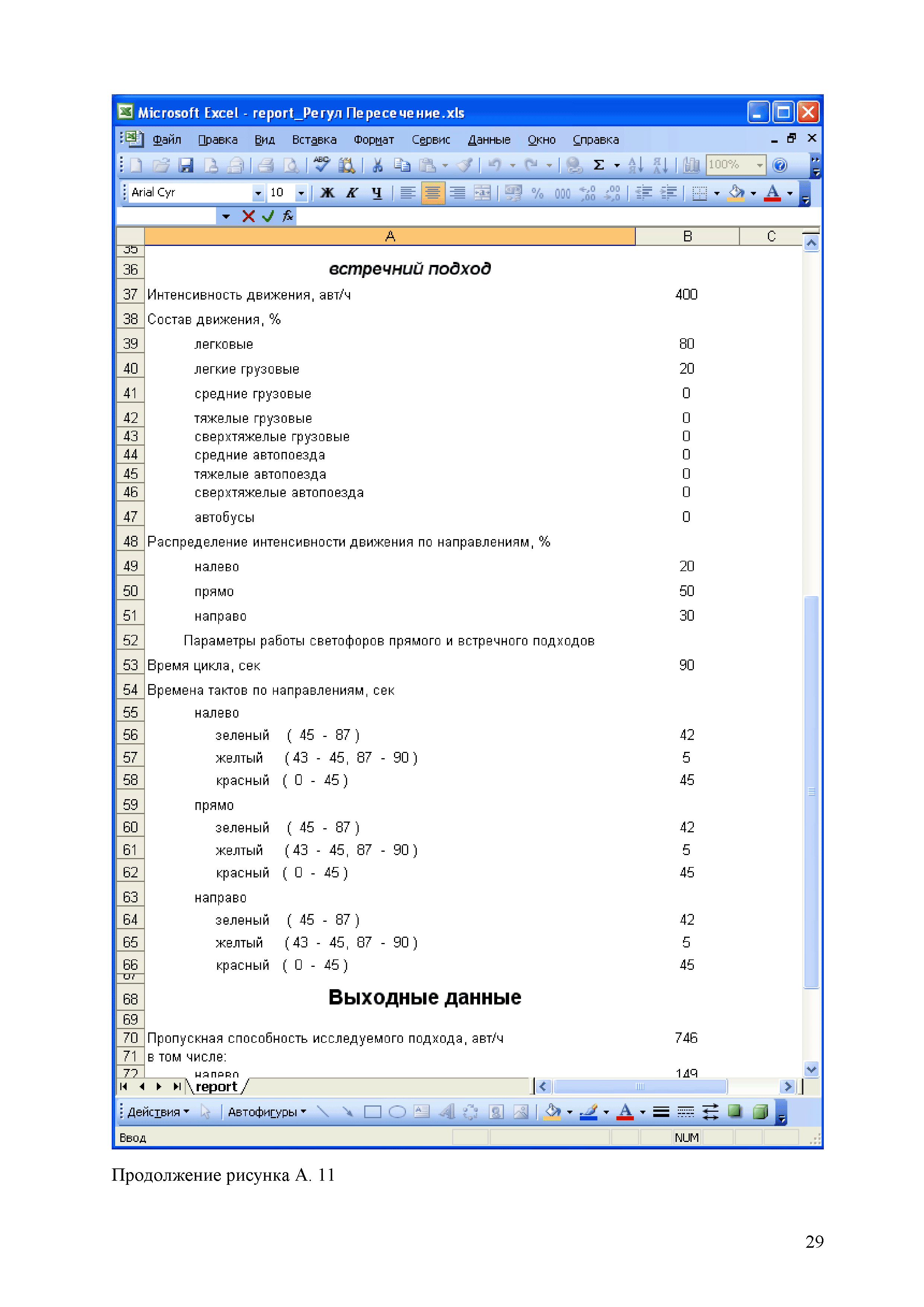Click the horizontal scroll right arrow

click(787, 1087)
